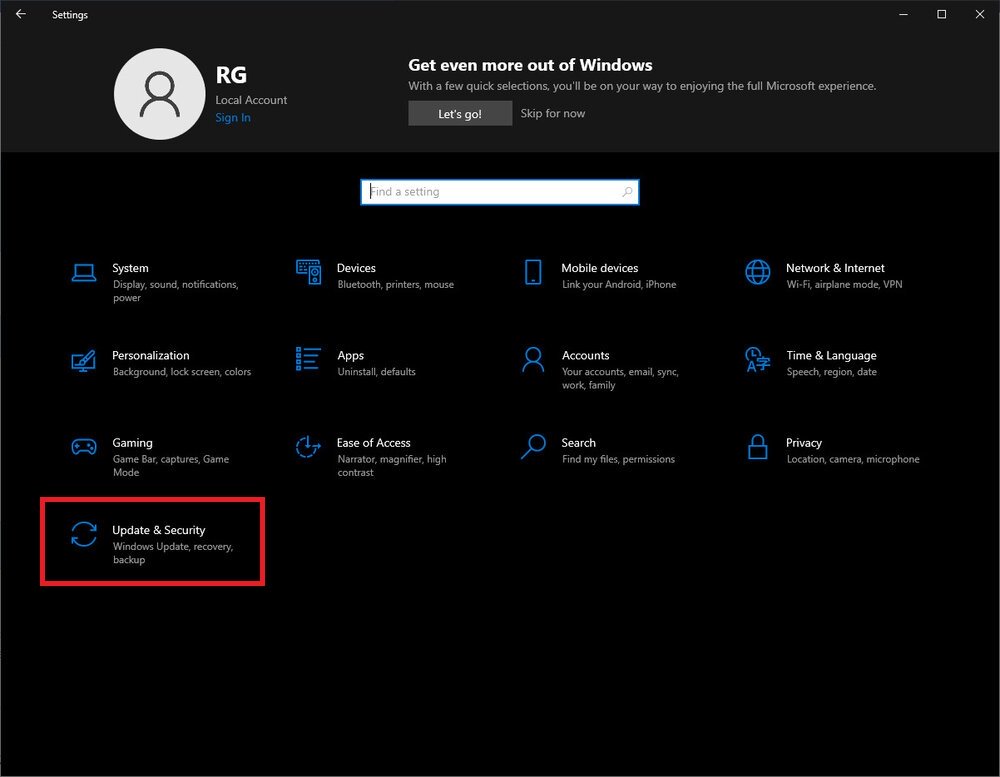This screenshot has height=777, width=1000.
Task: Click 'Uninstall, defaults' description
Action: (x=376, y=372)
